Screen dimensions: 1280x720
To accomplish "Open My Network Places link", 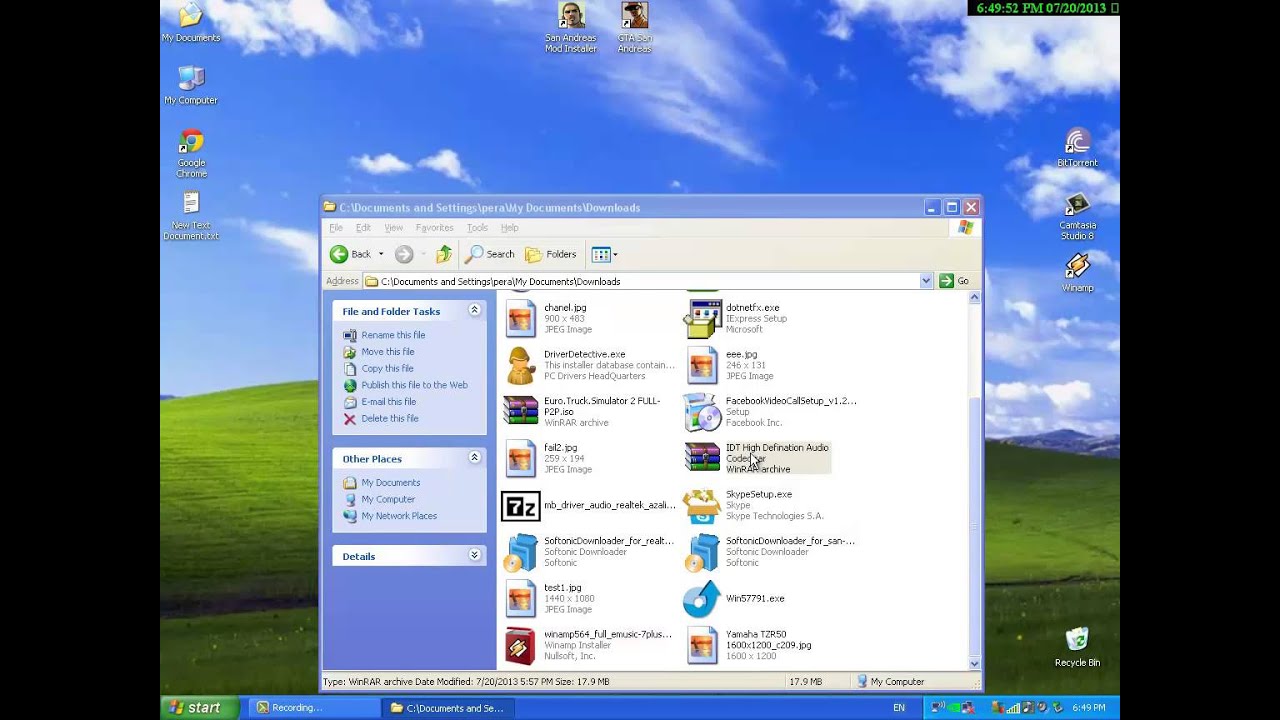I will point(399,516).
